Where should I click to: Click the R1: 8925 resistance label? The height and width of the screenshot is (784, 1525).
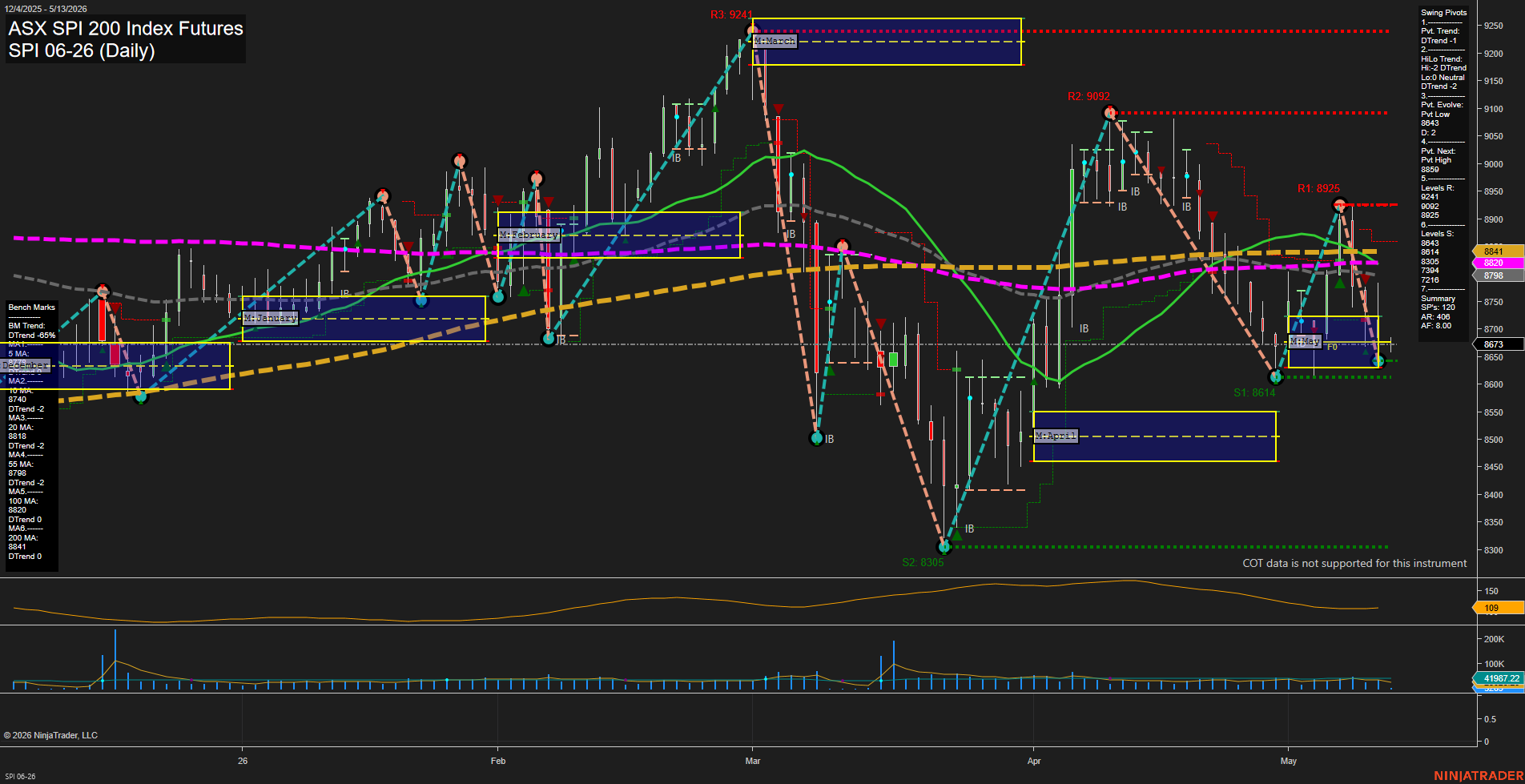click(x=1318, y=188)
